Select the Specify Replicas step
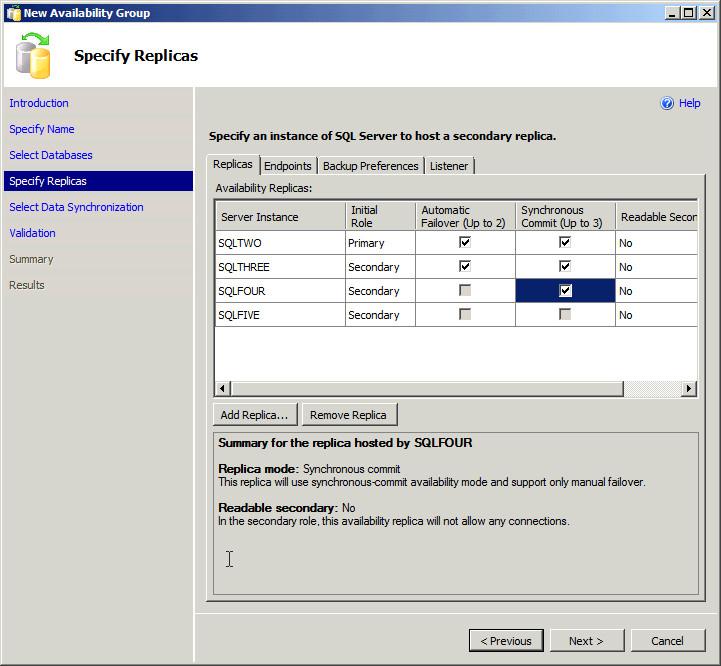 pos(98,181)
